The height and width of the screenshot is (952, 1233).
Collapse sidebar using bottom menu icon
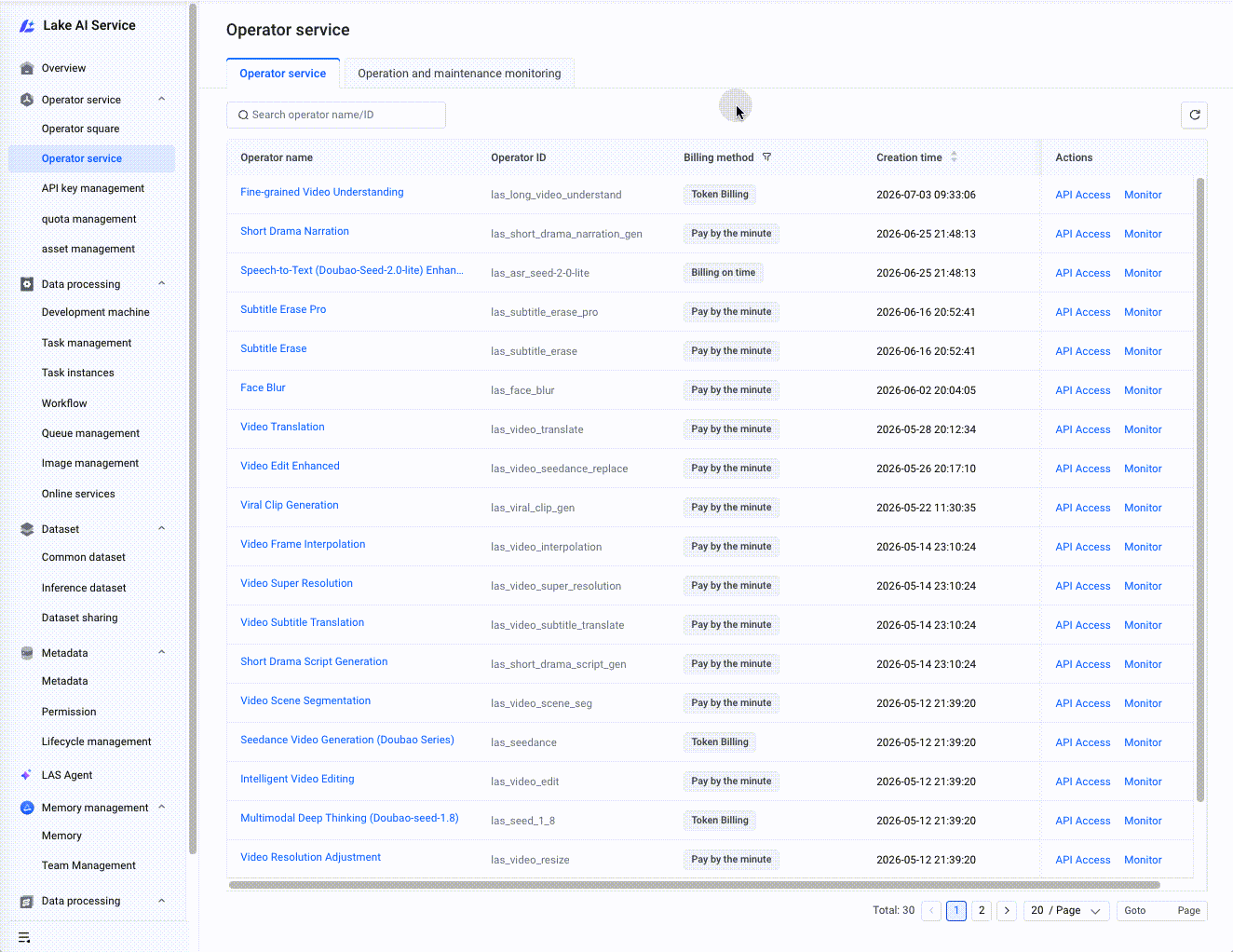24,937
